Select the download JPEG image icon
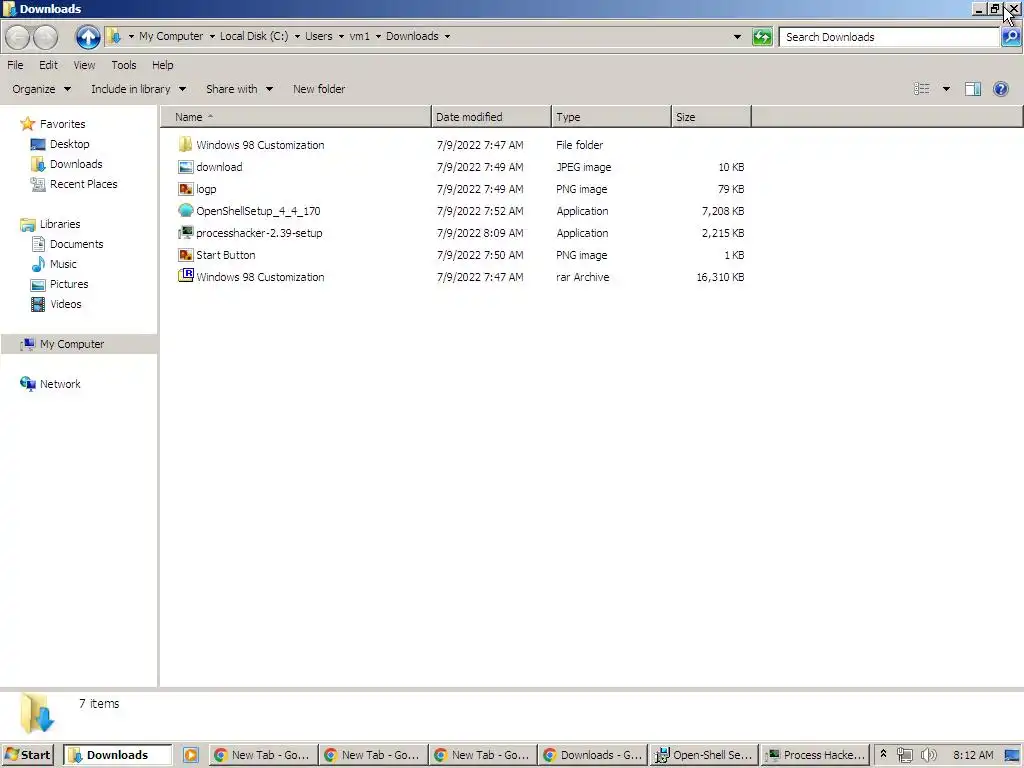The width and height of the screenshot is (1024, 768). [x=185, y=167]
